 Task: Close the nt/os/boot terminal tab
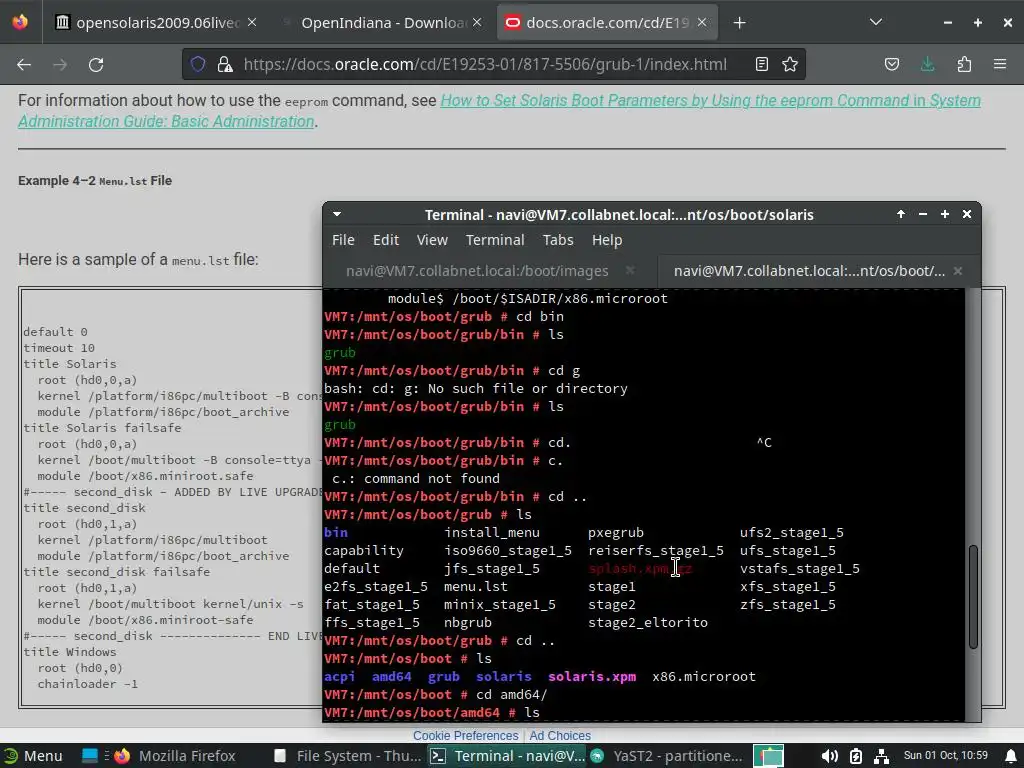tap(957, 270)
